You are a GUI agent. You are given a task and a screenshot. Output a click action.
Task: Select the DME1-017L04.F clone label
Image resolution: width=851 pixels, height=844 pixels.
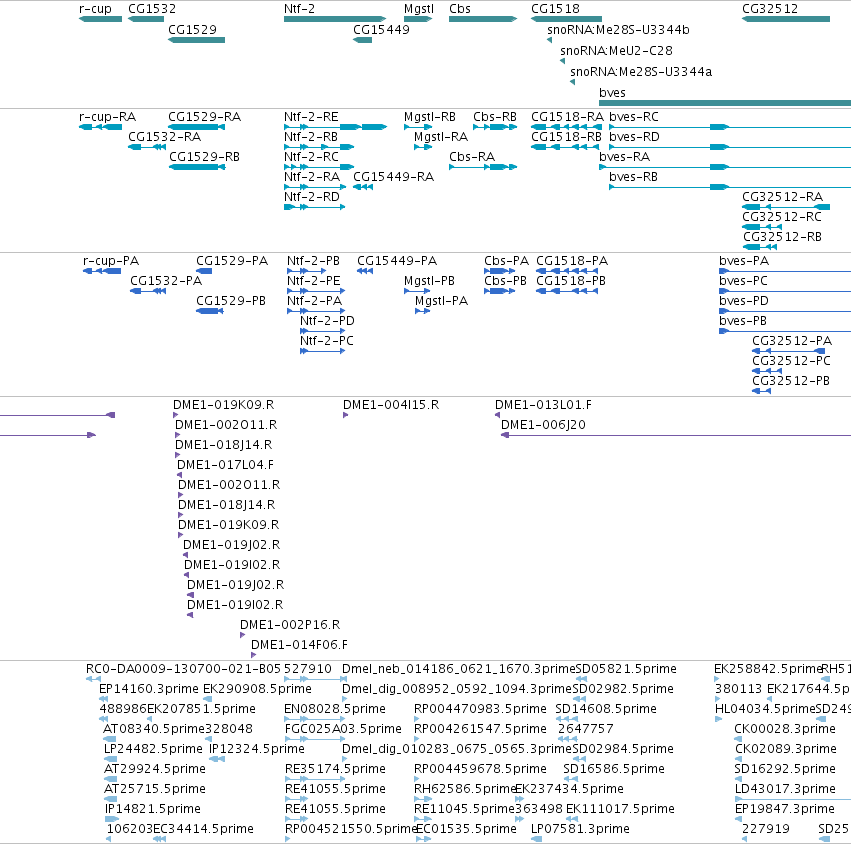pyautogui.click(x=225, y=465)
